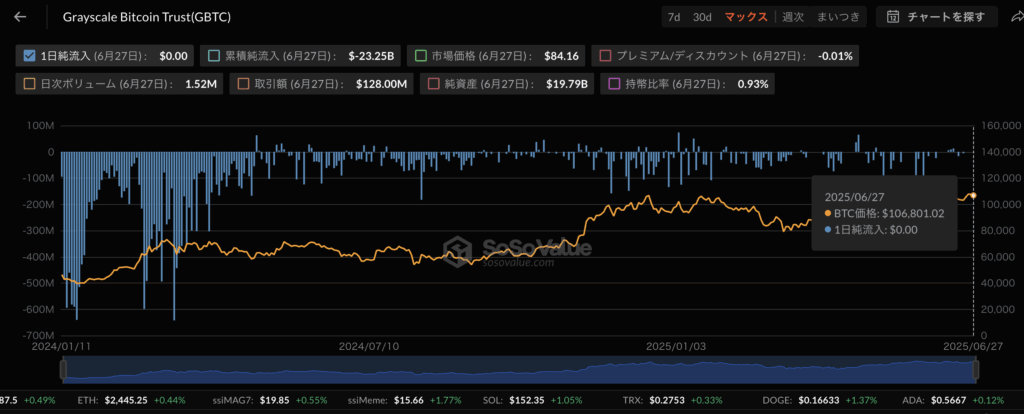Viewport: 1024px width, 414px height.
Task: Enable the 日次ボリューム checkbox
Action: click(x=28, y=84)
